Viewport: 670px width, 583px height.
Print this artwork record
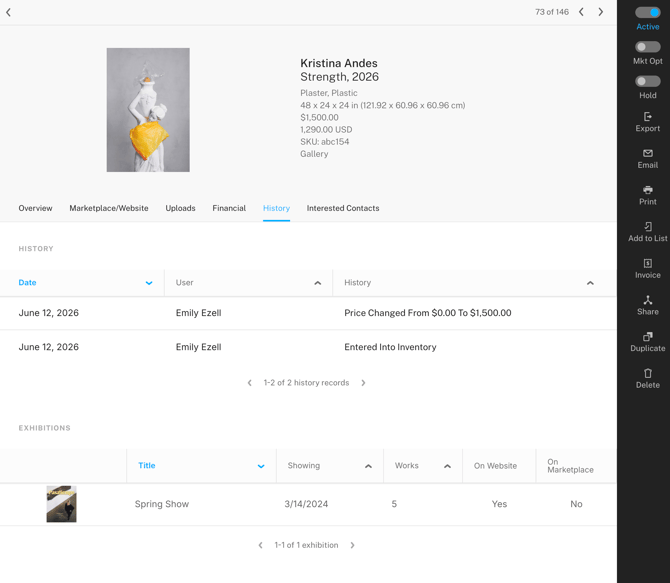[x=647, y=195]
